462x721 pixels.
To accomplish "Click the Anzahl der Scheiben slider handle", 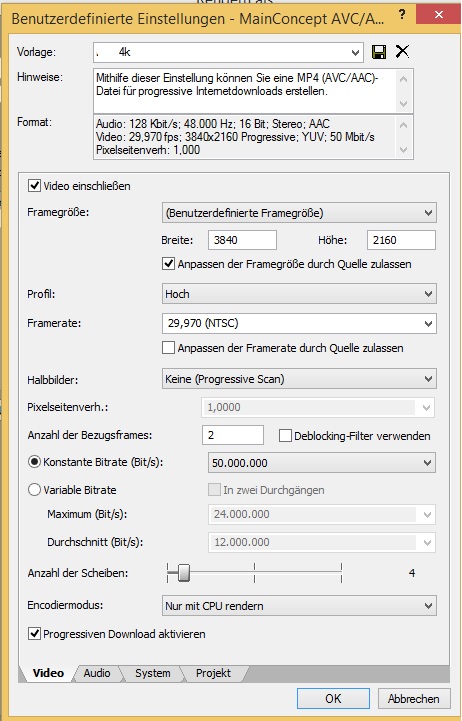I will click(184, 573).
